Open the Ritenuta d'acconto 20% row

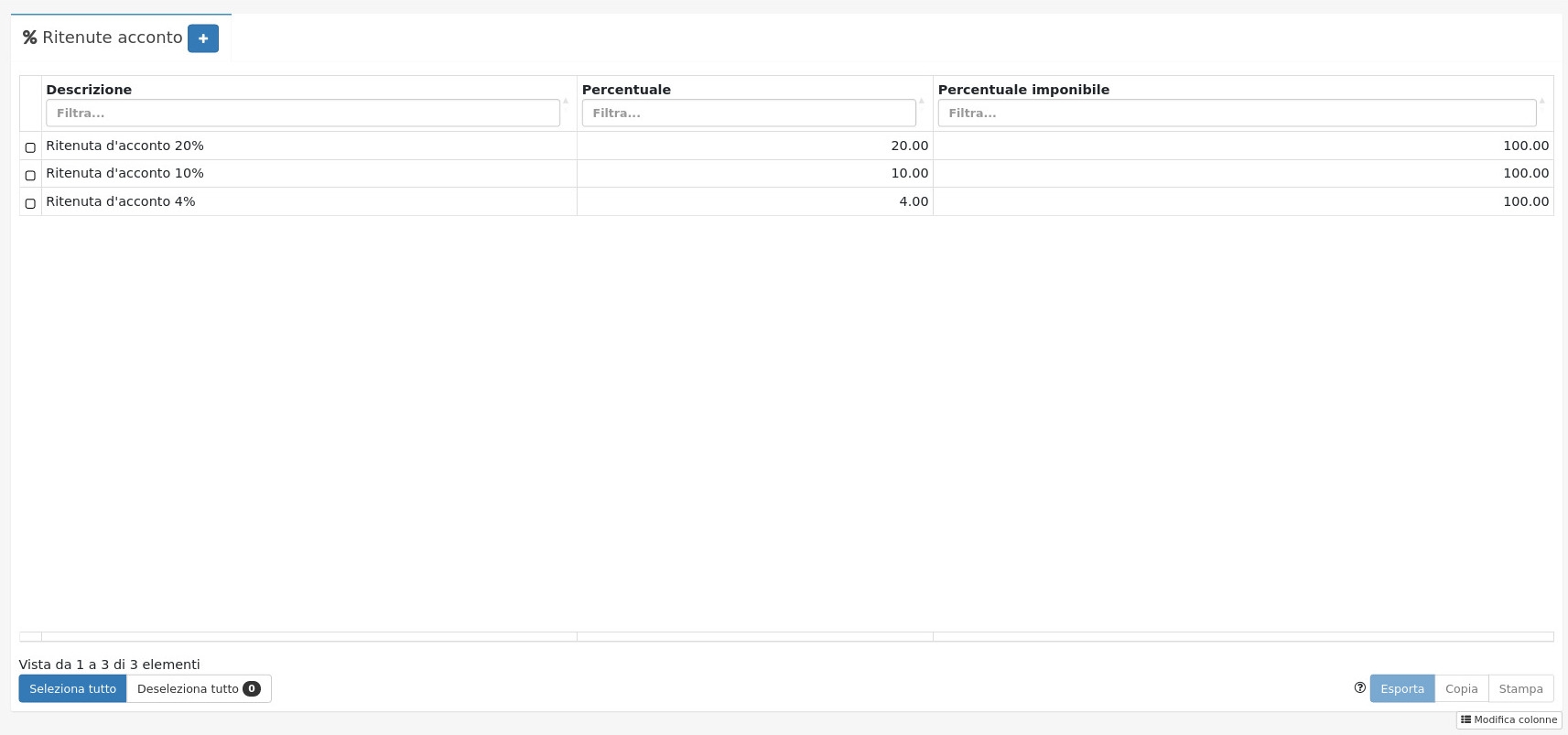124,146
